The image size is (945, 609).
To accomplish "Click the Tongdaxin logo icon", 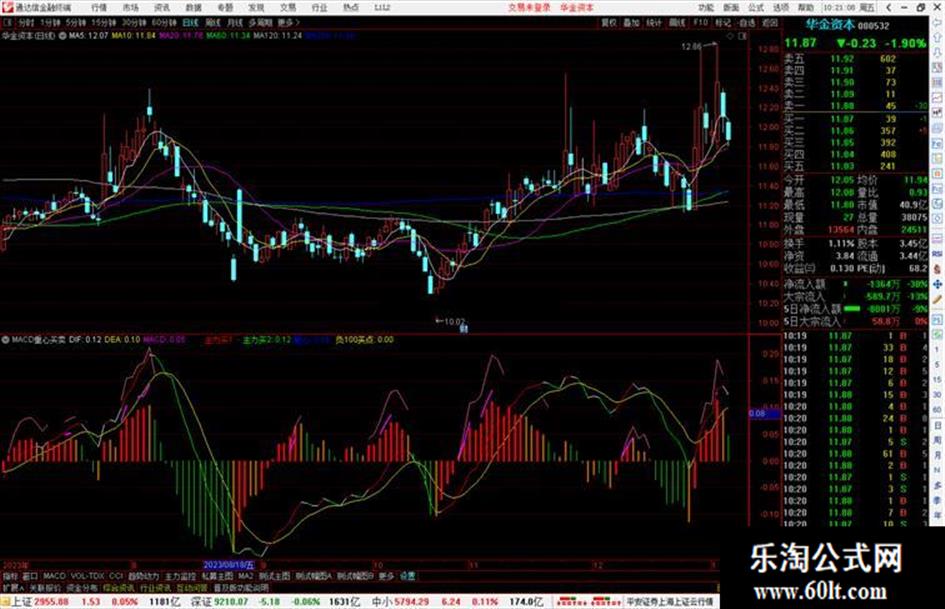I will (x=7, y=8).
